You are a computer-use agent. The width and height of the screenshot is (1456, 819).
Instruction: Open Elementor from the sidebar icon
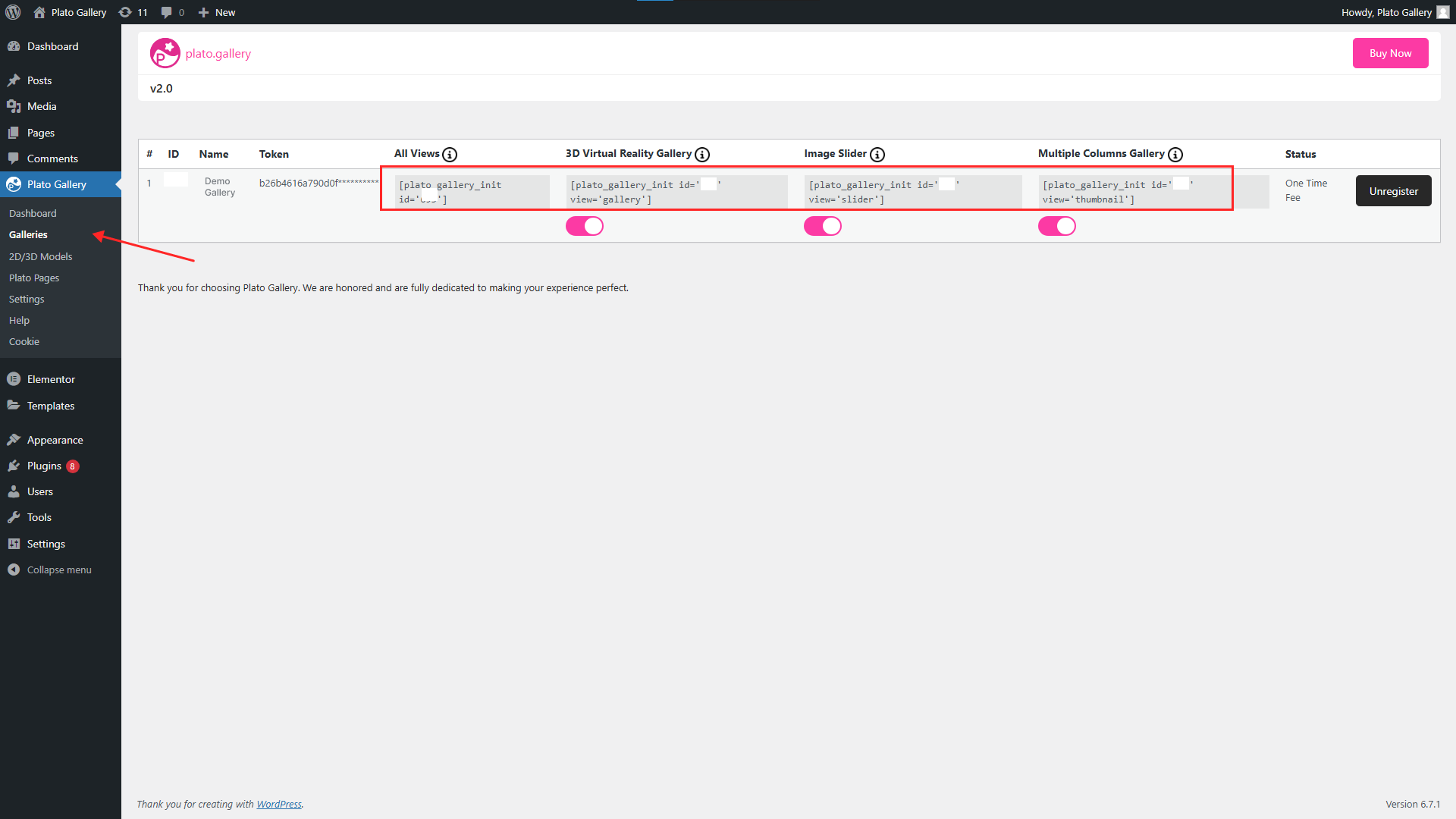(x=14, y=379)
